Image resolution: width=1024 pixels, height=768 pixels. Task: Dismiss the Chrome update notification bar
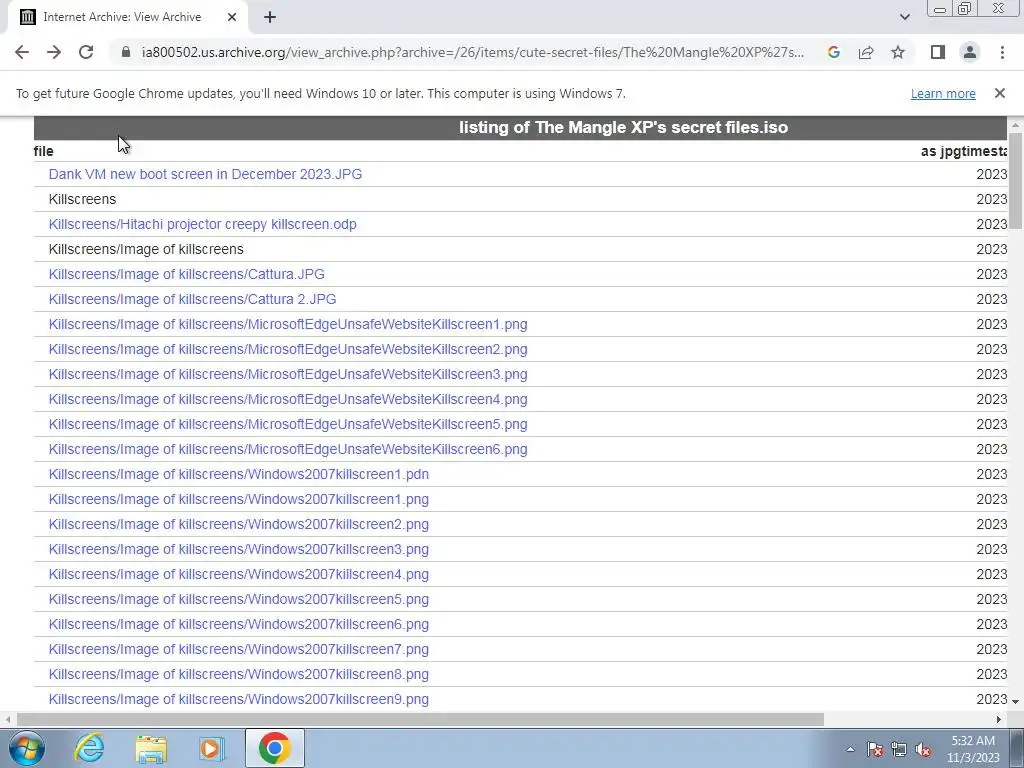tap(999, 93)
